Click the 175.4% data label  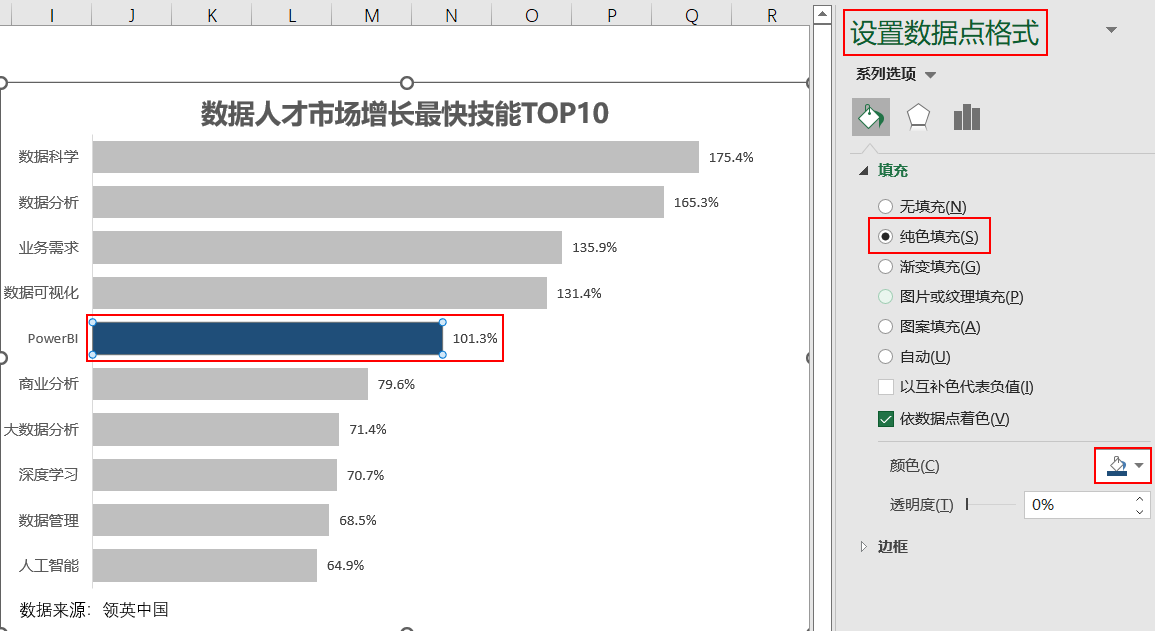click(731, 158)
